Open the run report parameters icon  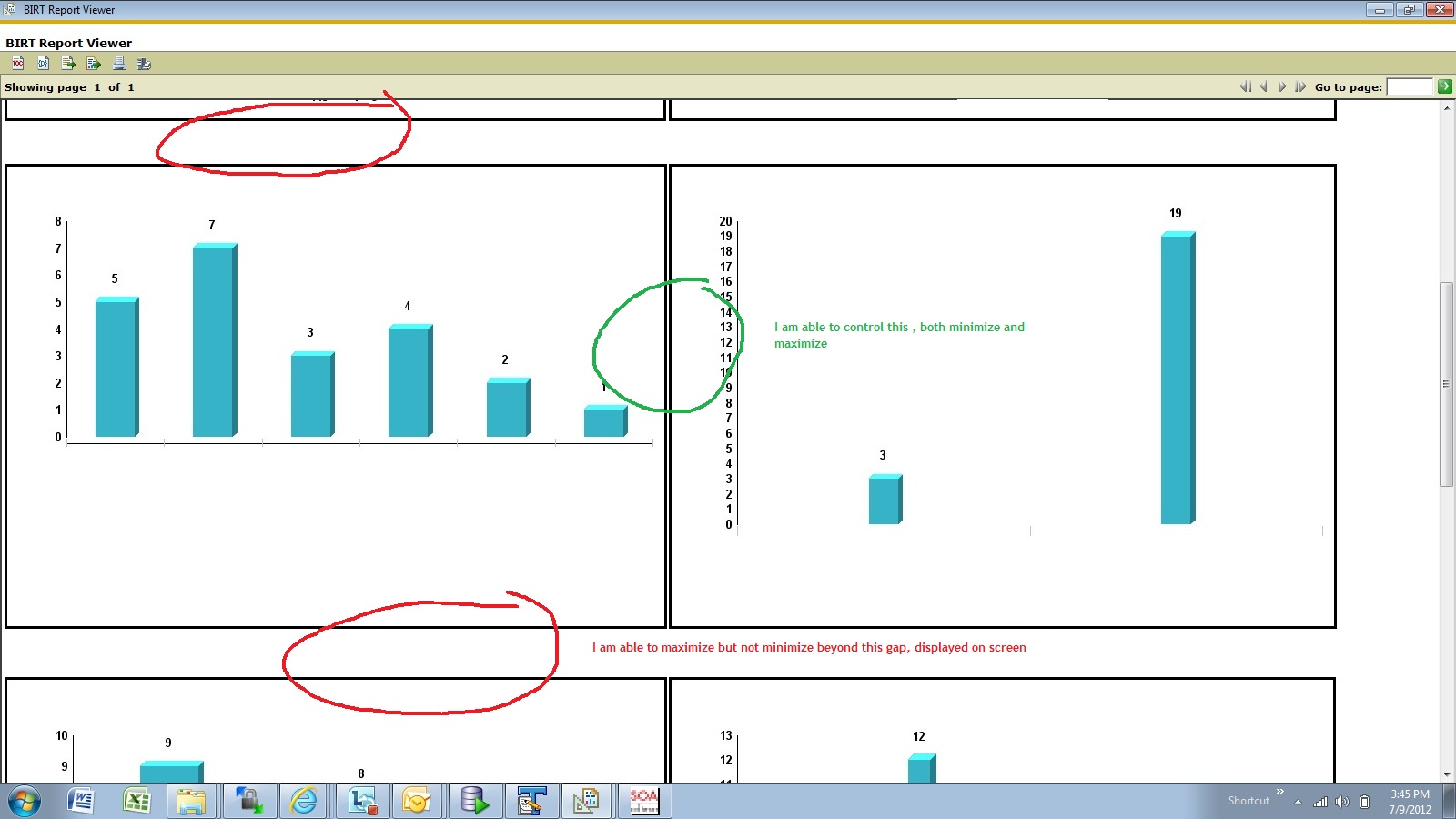(x=43, y=63)
